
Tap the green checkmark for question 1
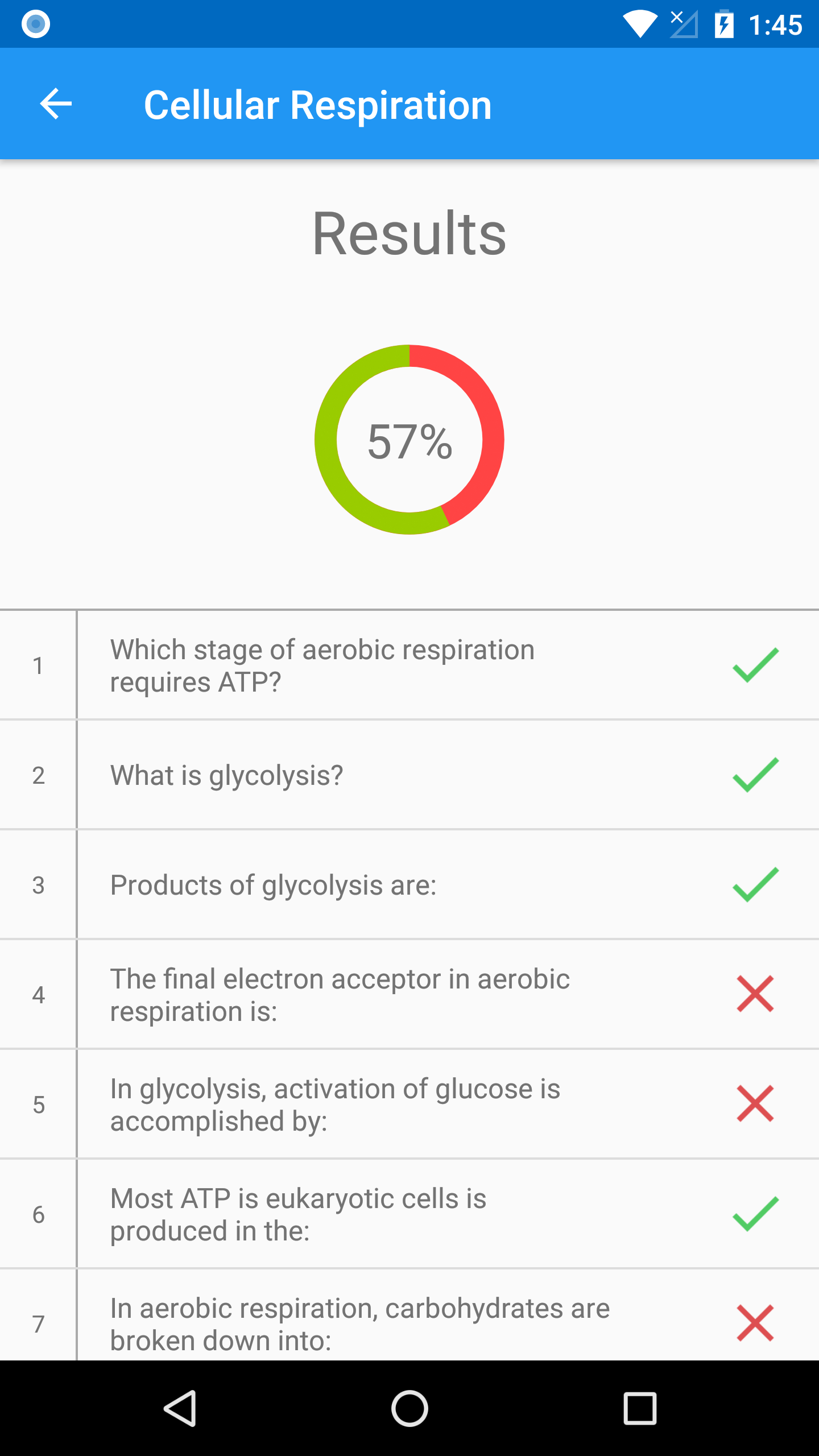(x=755, y=665)
